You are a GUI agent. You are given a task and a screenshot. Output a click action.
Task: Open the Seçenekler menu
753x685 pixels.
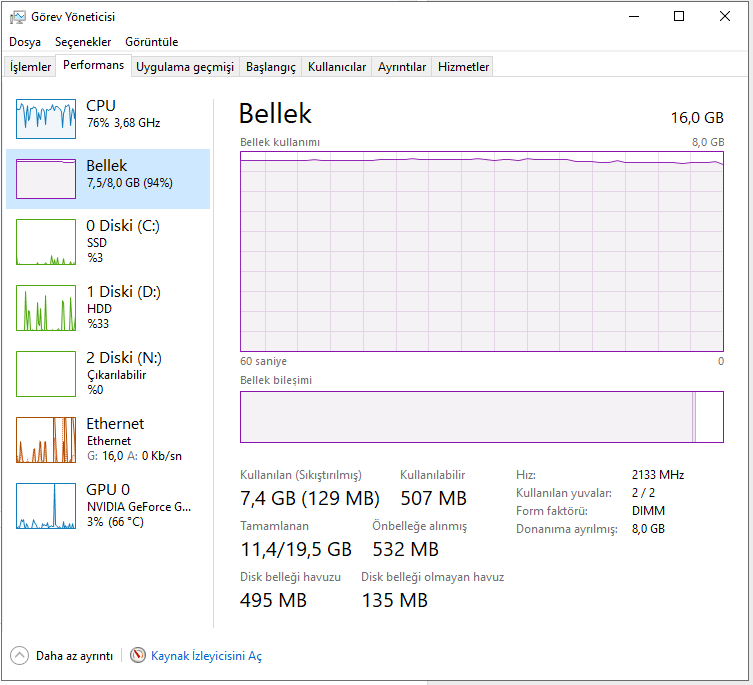coord(83,42)
